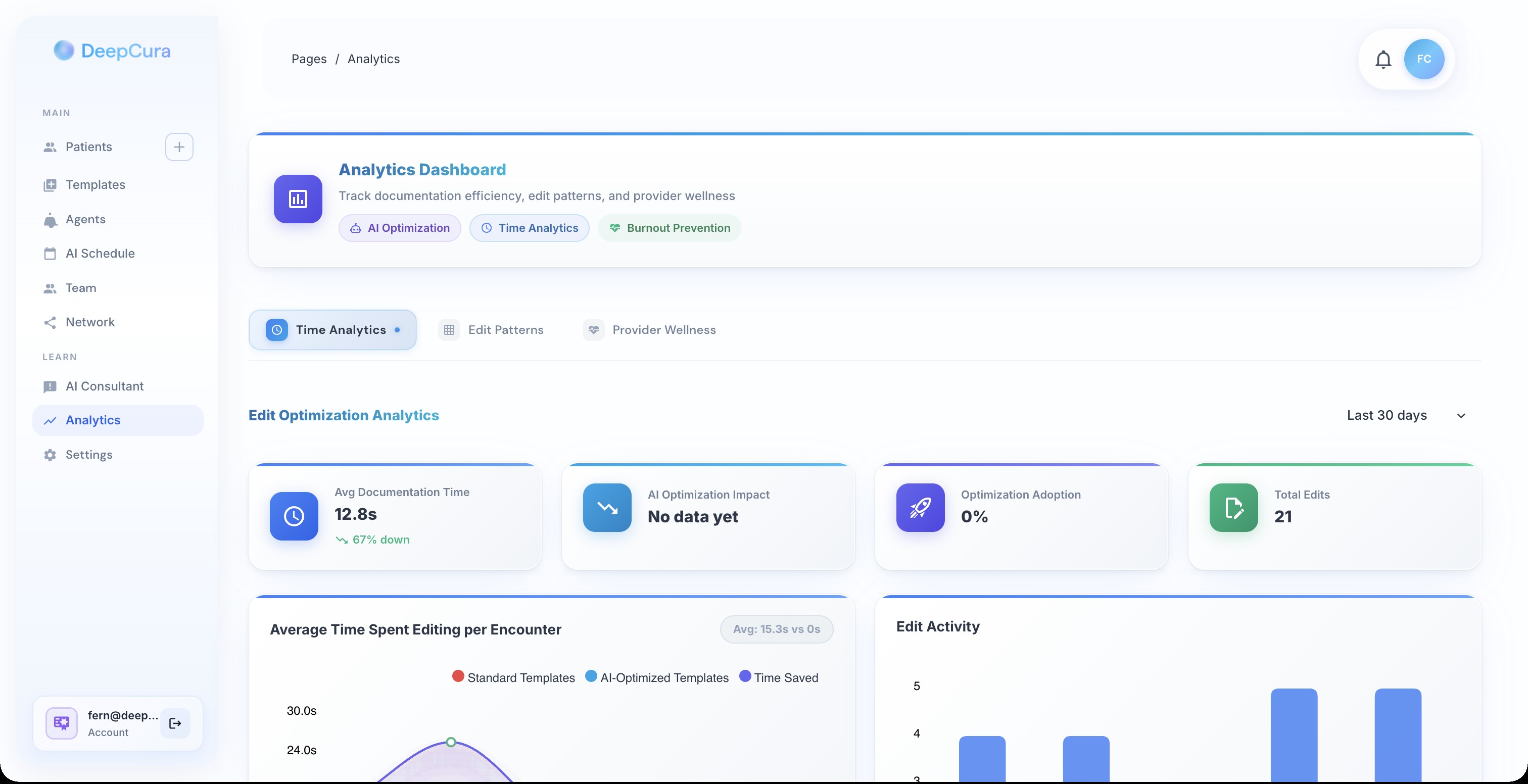Image resolution: width=1528 pixels, height=784 pixels.
Task: Click the 67% down trend indicator
Action: coord(372,540)
